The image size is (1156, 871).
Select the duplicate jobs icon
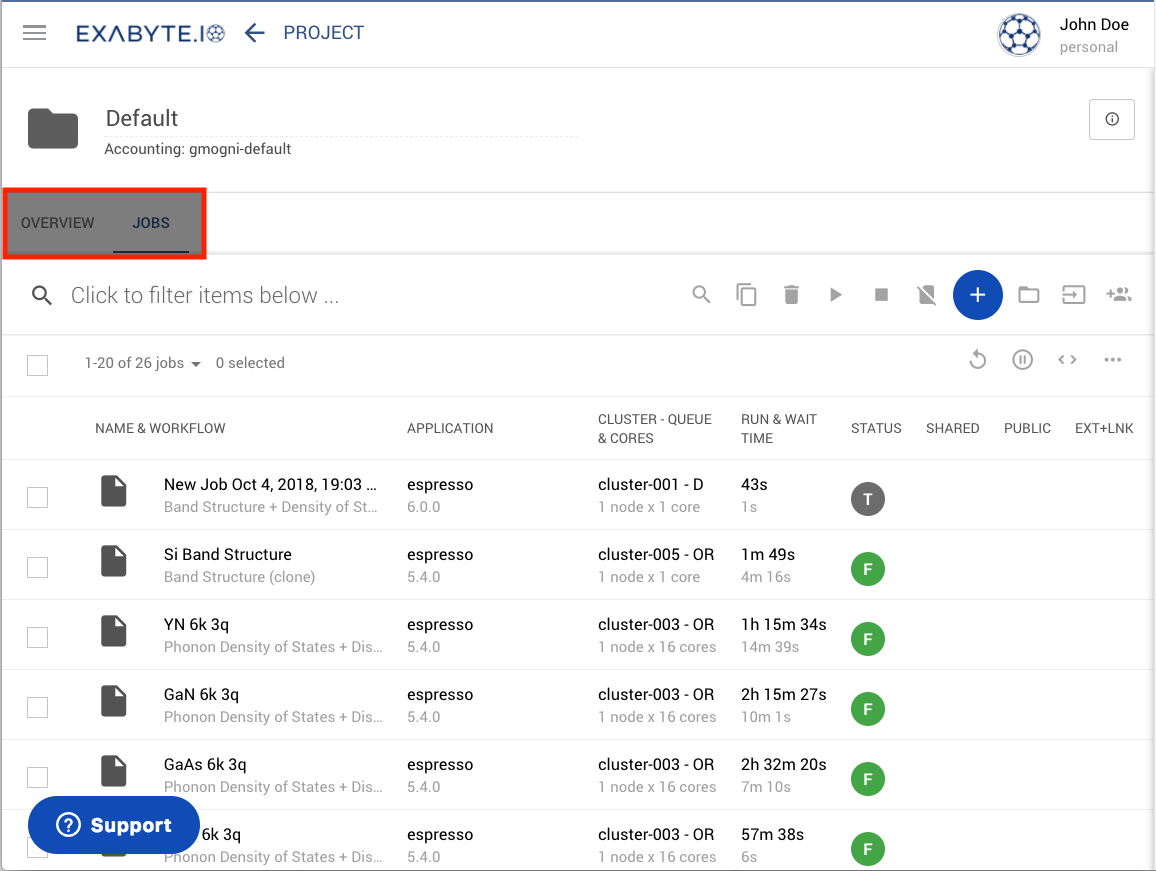pyautogui.click(x=746, y=295)
